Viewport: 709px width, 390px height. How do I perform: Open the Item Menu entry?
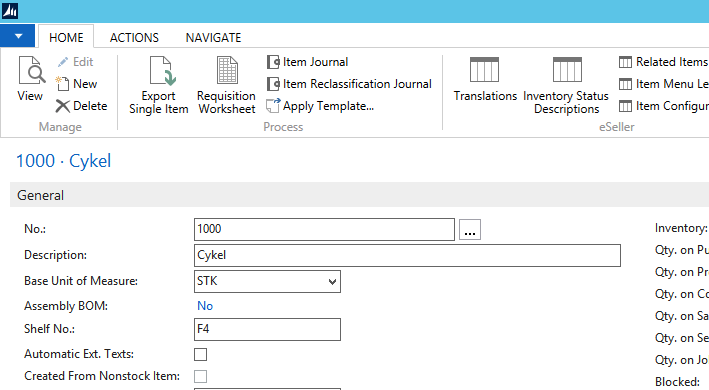(x=663, y=84)
